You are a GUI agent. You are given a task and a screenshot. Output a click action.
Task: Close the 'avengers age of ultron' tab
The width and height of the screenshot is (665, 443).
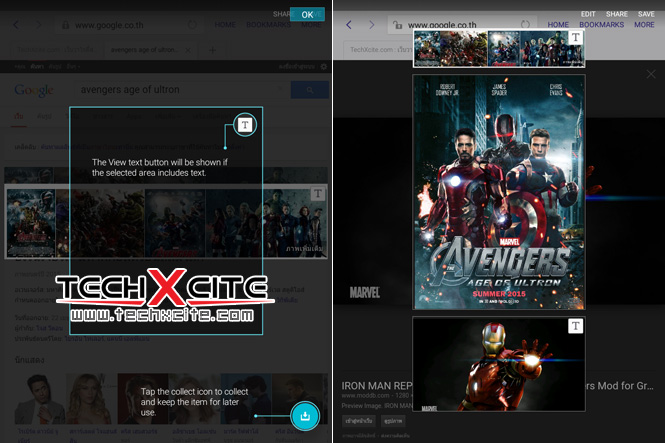(x=188, y=50)
